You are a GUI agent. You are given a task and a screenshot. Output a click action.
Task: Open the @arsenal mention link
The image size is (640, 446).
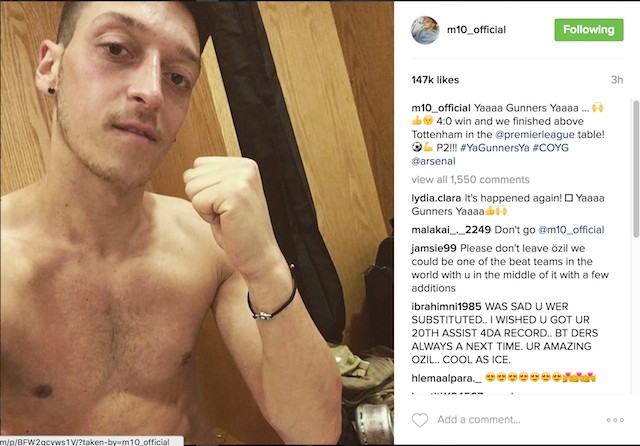pyautogui.click(x=433, y=161)
